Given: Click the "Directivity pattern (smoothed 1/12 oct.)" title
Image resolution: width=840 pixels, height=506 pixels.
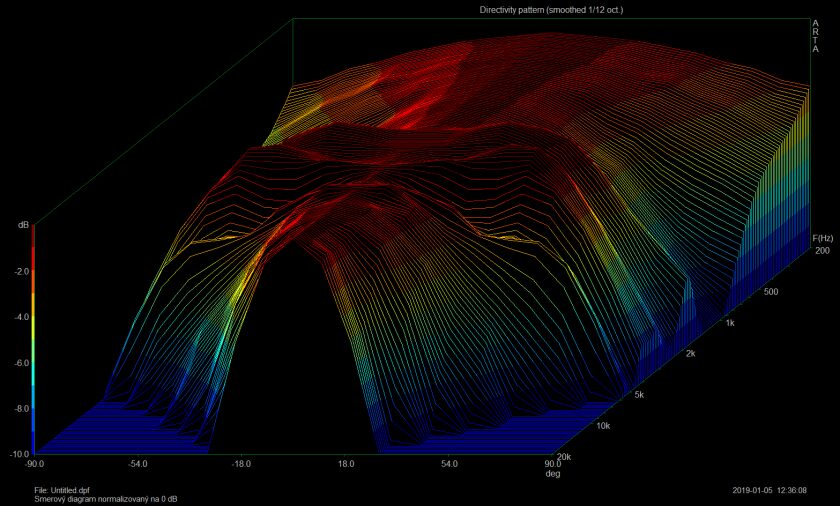Looking at the screenshot, I should (x=551, y=10).
